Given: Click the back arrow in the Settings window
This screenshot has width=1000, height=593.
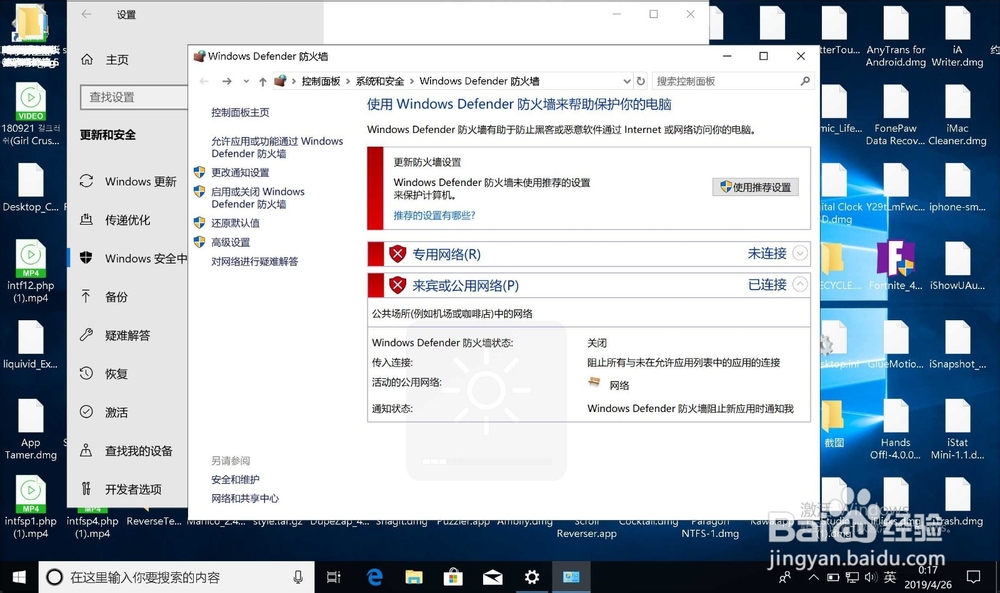Looking at the screenshot, I should 87,14.
